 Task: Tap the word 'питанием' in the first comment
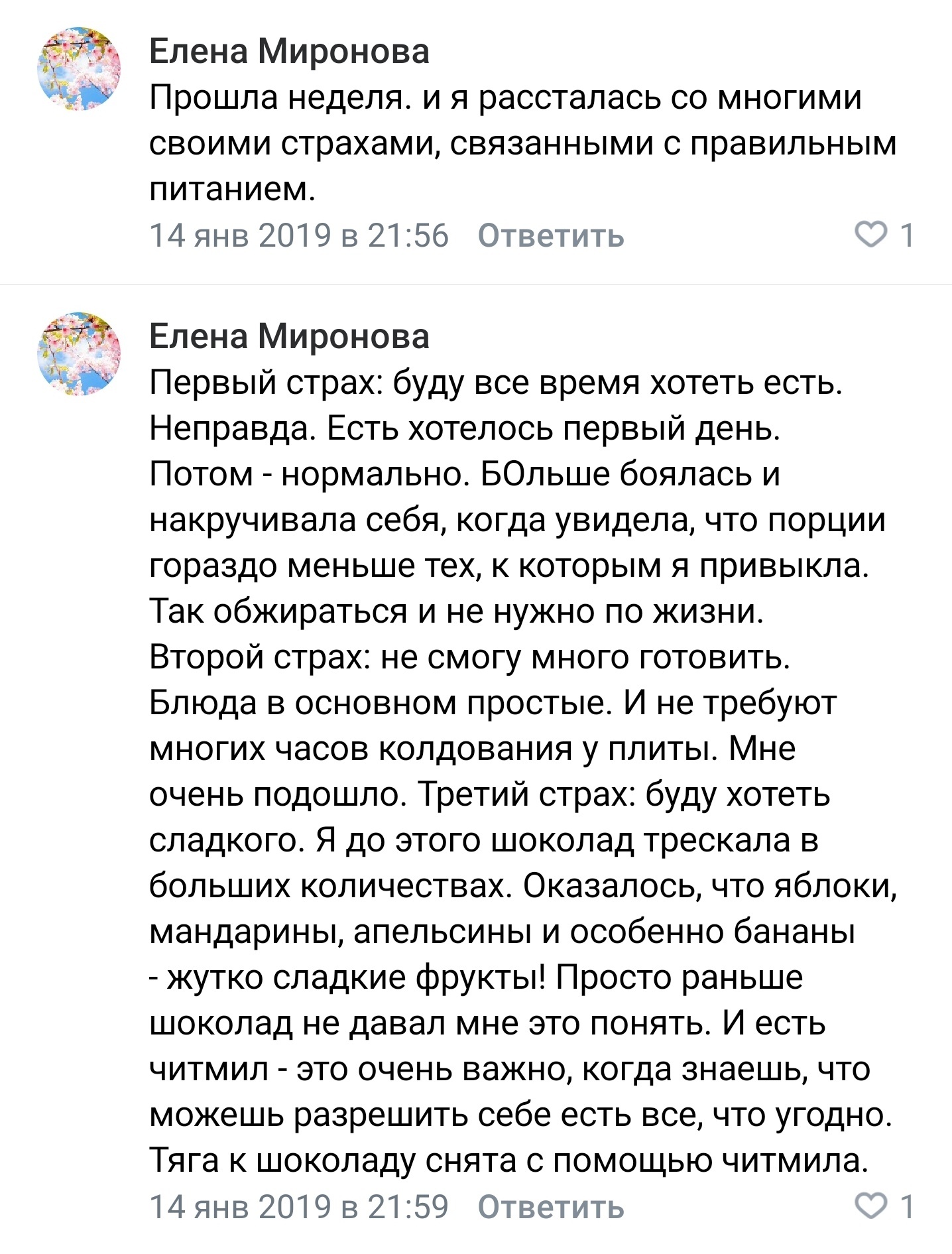[231, 190]
